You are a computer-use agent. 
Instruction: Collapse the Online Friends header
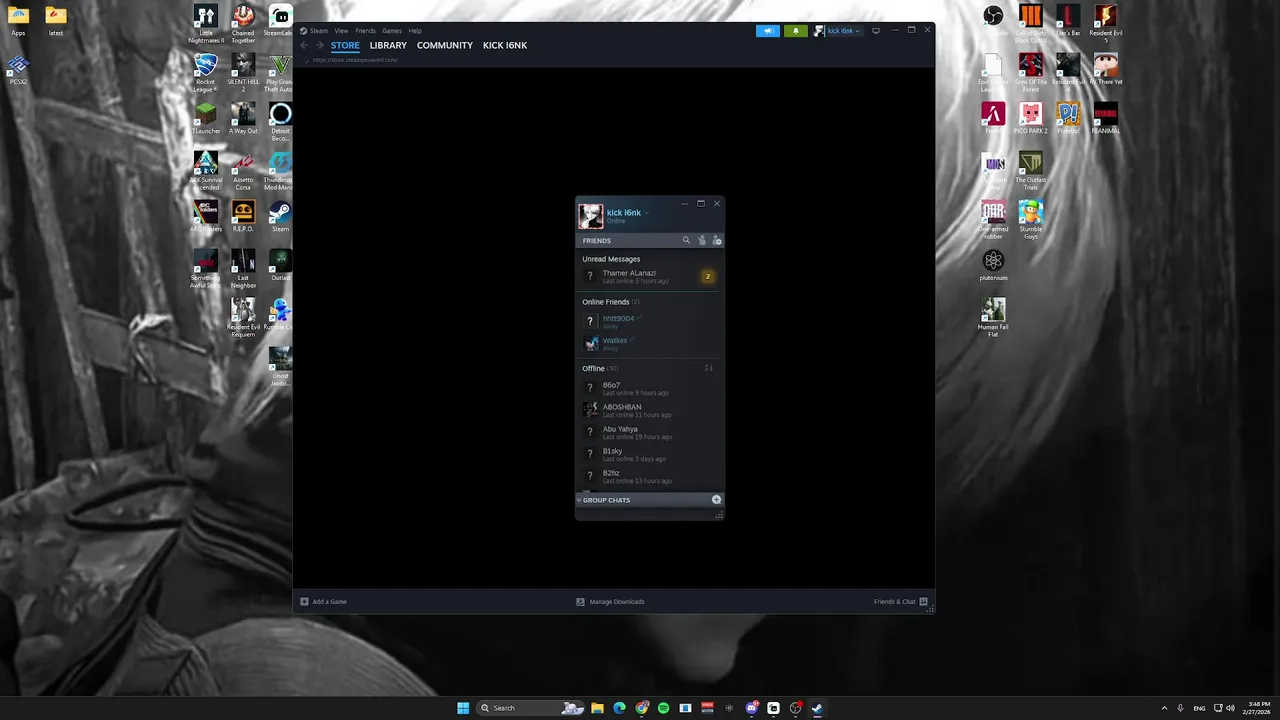pyautogui.click(x=610, y=302)
